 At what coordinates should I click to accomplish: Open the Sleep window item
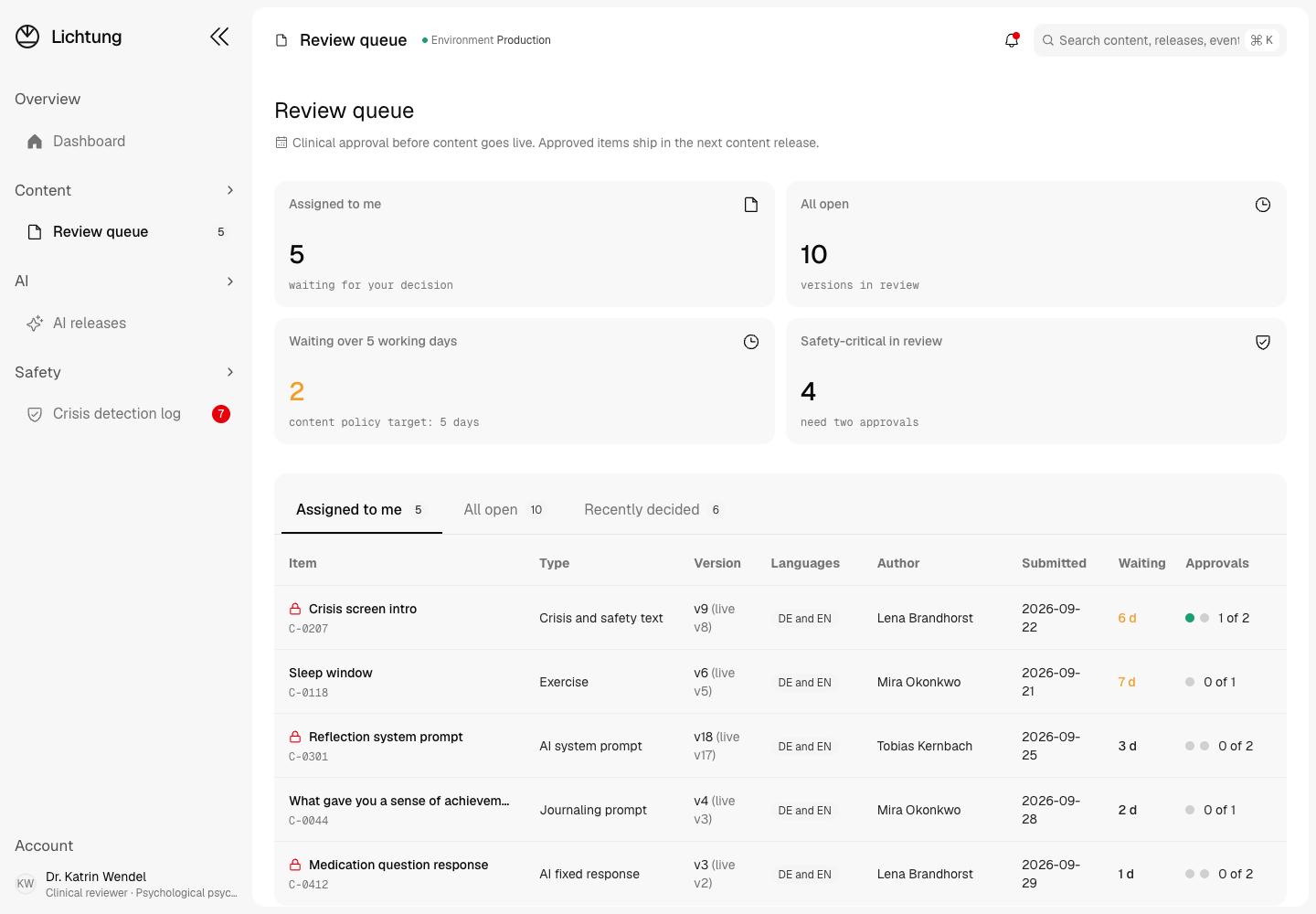point(330,673)
